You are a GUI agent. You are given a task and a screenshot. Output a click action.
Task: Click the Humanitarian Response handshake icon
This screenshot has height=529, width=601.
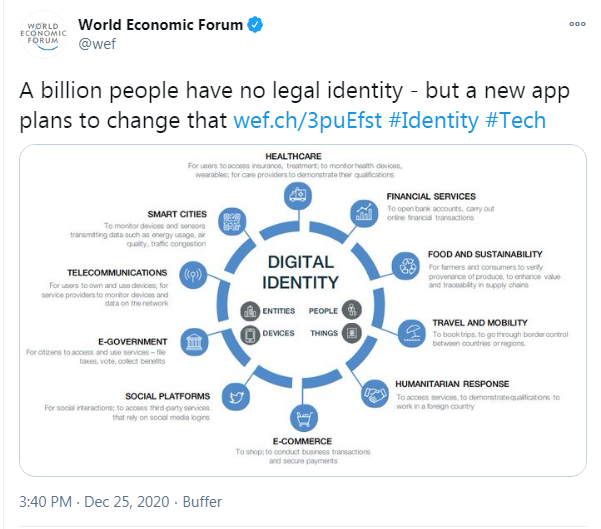point(374,394)
